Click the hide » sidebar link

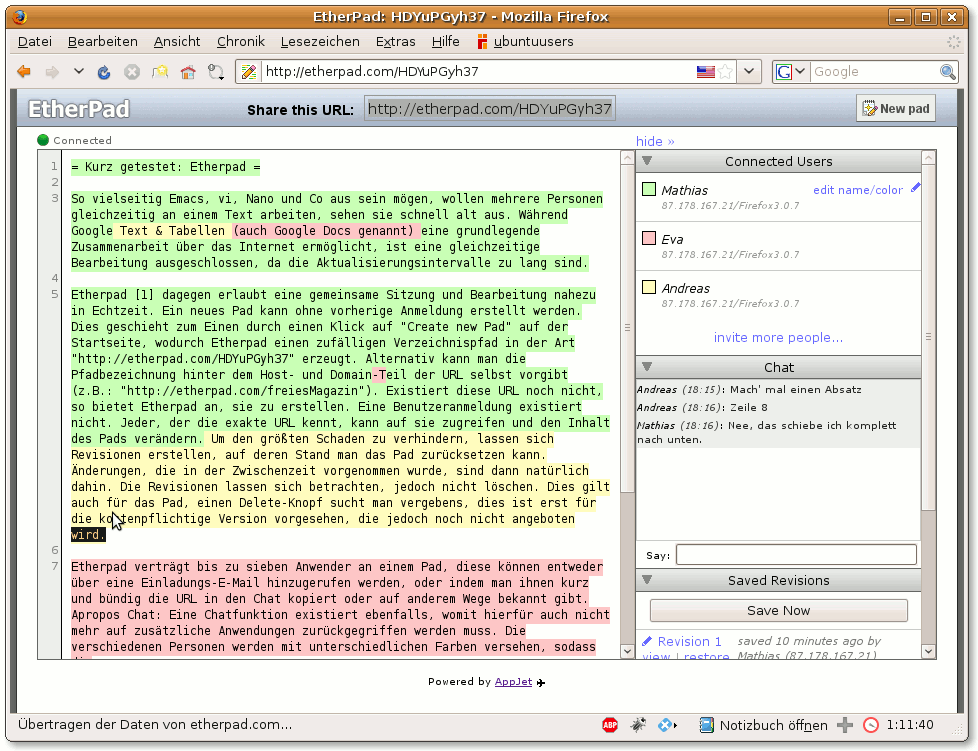click(655, 142)
